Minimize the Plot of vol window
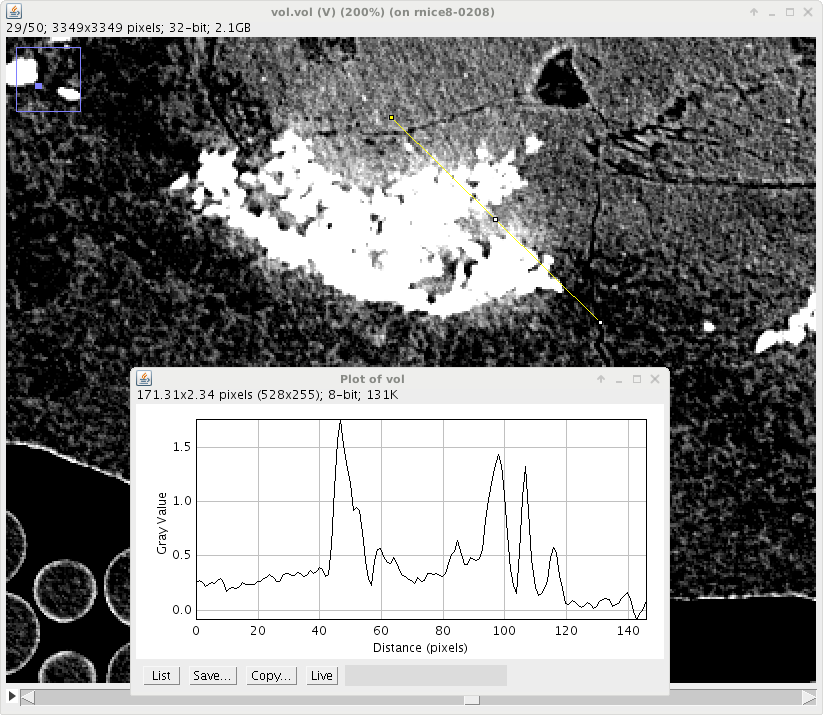The height and width of the screenshot is (715, 823). [x=619, y=379]
